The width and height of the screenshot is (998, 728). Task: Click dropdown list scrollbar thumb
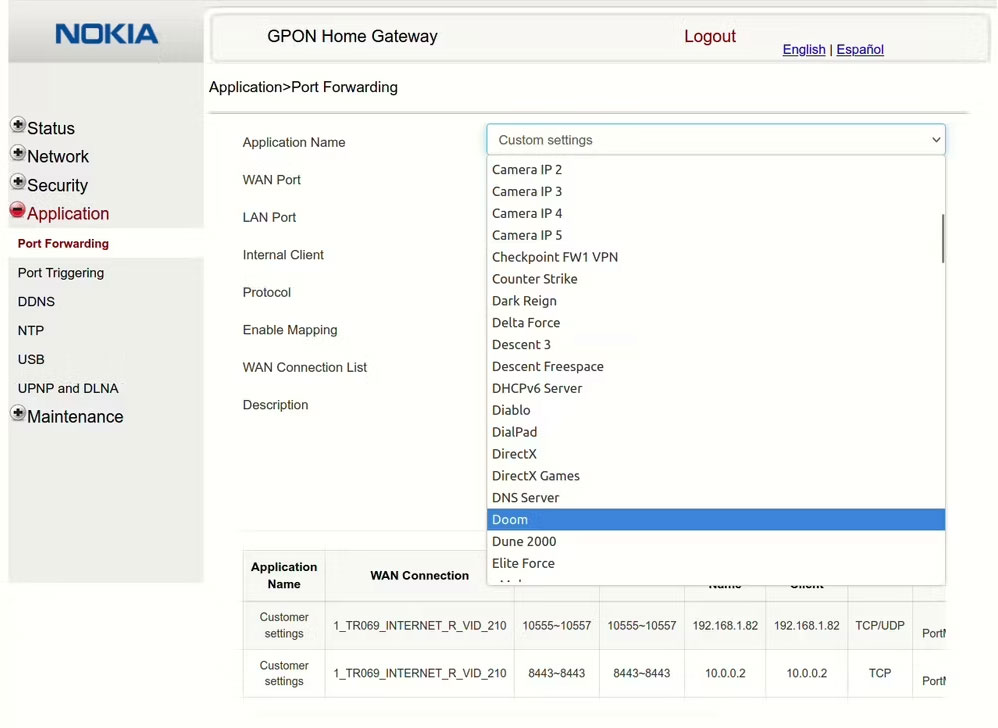pos(942,238)
